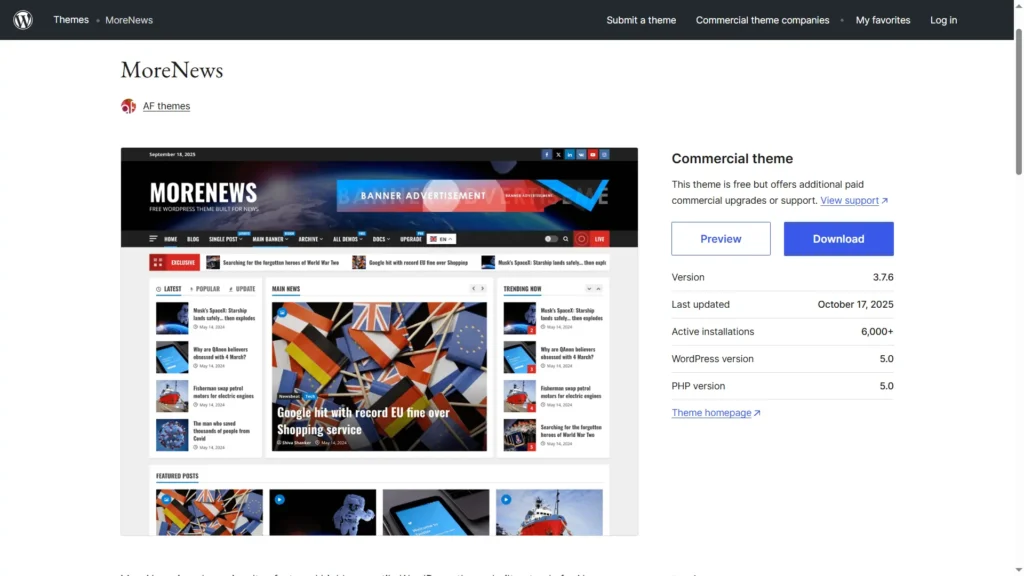
Task: Click the Commercial theme heading
Action: pos(731,159)
